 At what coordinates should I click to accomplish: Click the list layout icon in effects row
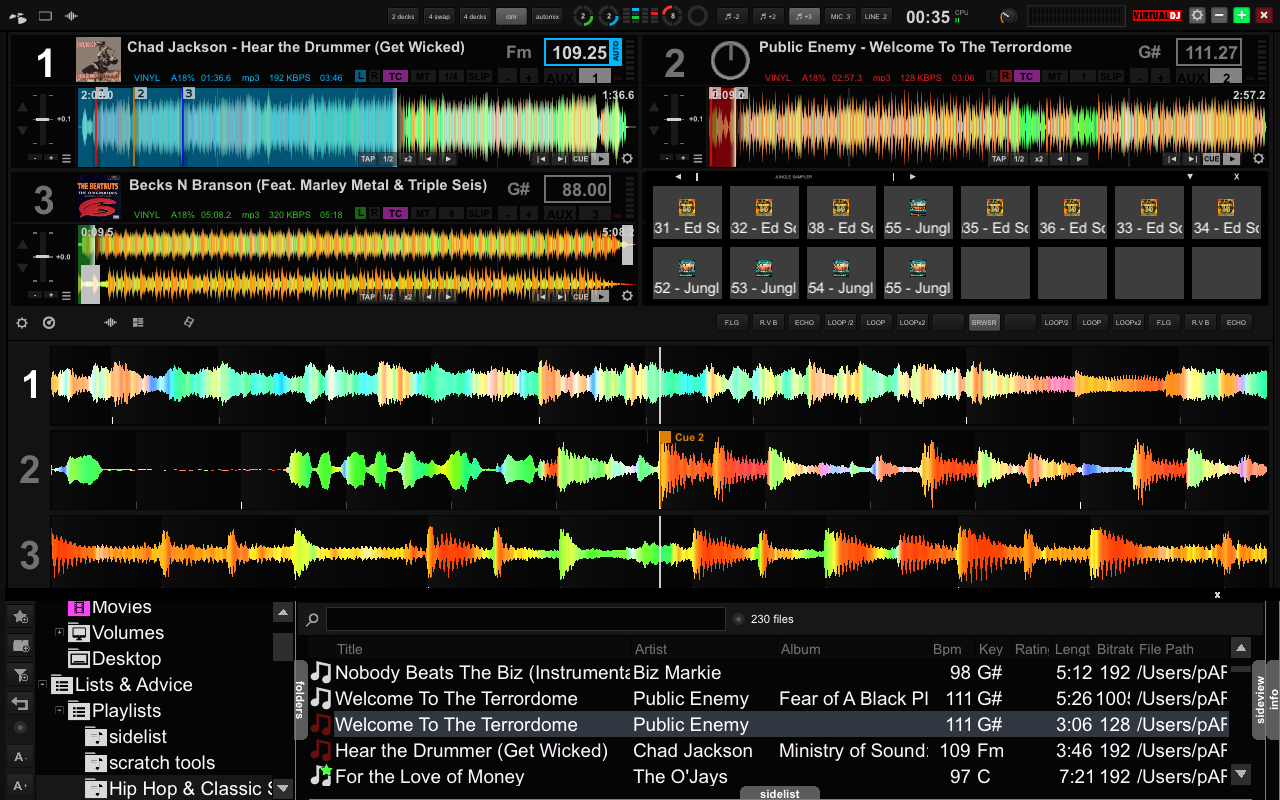coord(138,322)
